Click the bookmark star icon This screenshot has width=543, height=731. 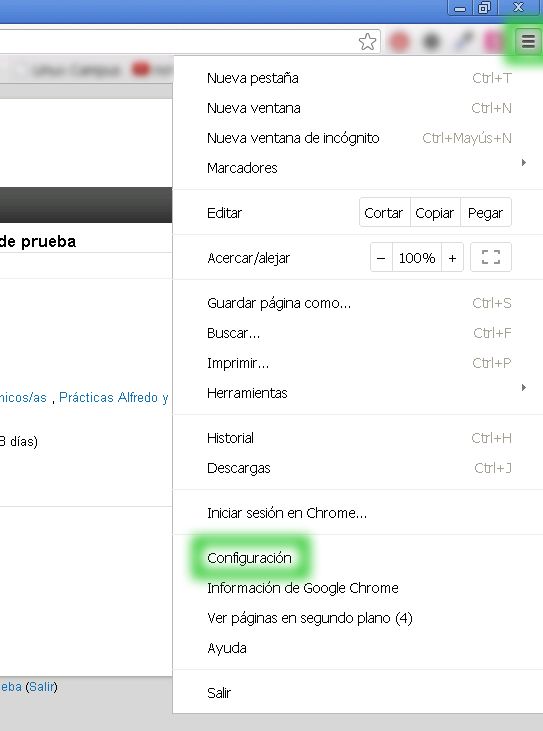point(367,42)
